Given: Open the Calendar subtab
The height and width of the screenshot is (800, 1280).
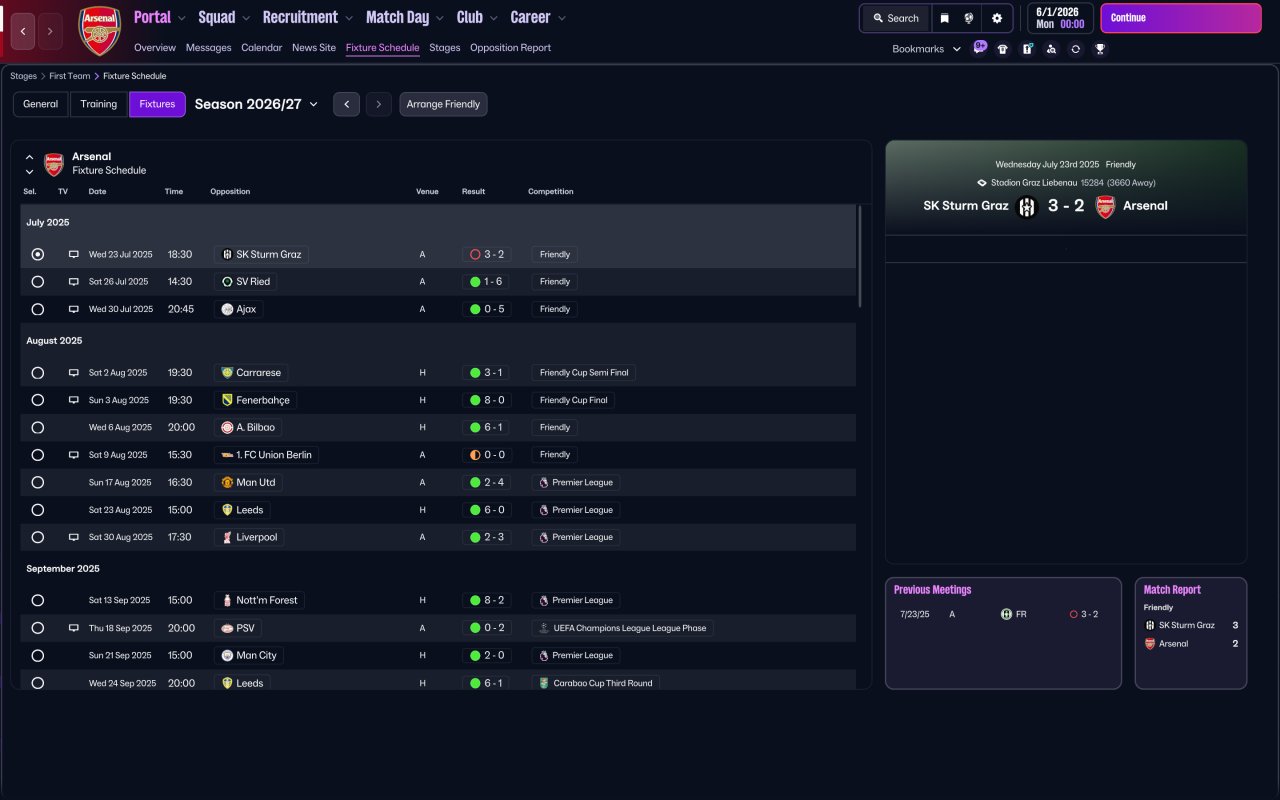Looking at the screenshot, I should (x=262, y=48).
